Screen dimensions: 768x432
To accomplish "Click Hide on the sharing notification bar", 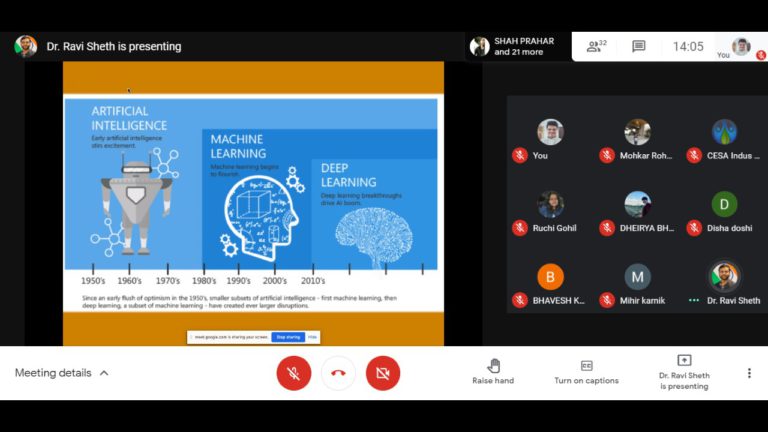I will 312,337.
